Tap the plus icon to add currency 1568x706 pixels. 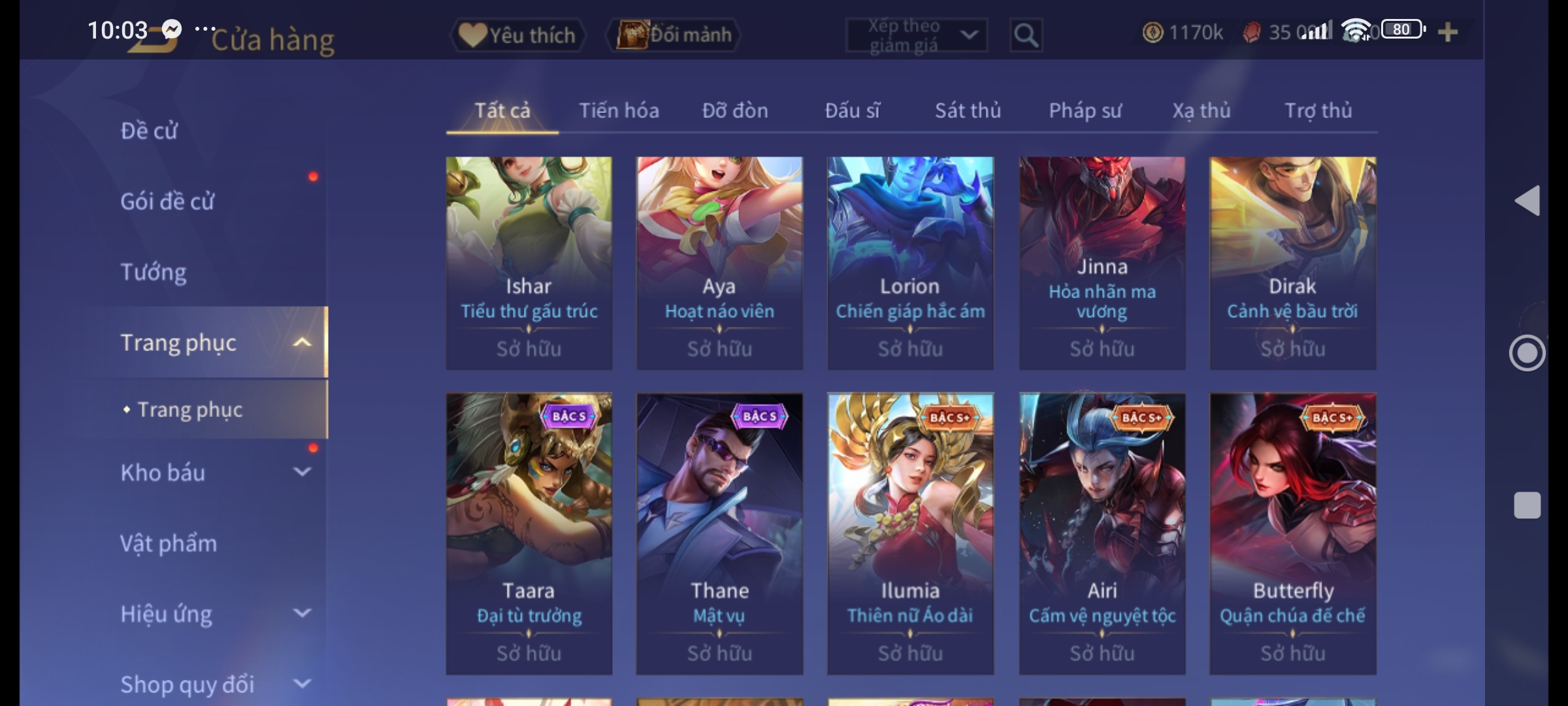pyautogui.click(x=1448, y=32)
